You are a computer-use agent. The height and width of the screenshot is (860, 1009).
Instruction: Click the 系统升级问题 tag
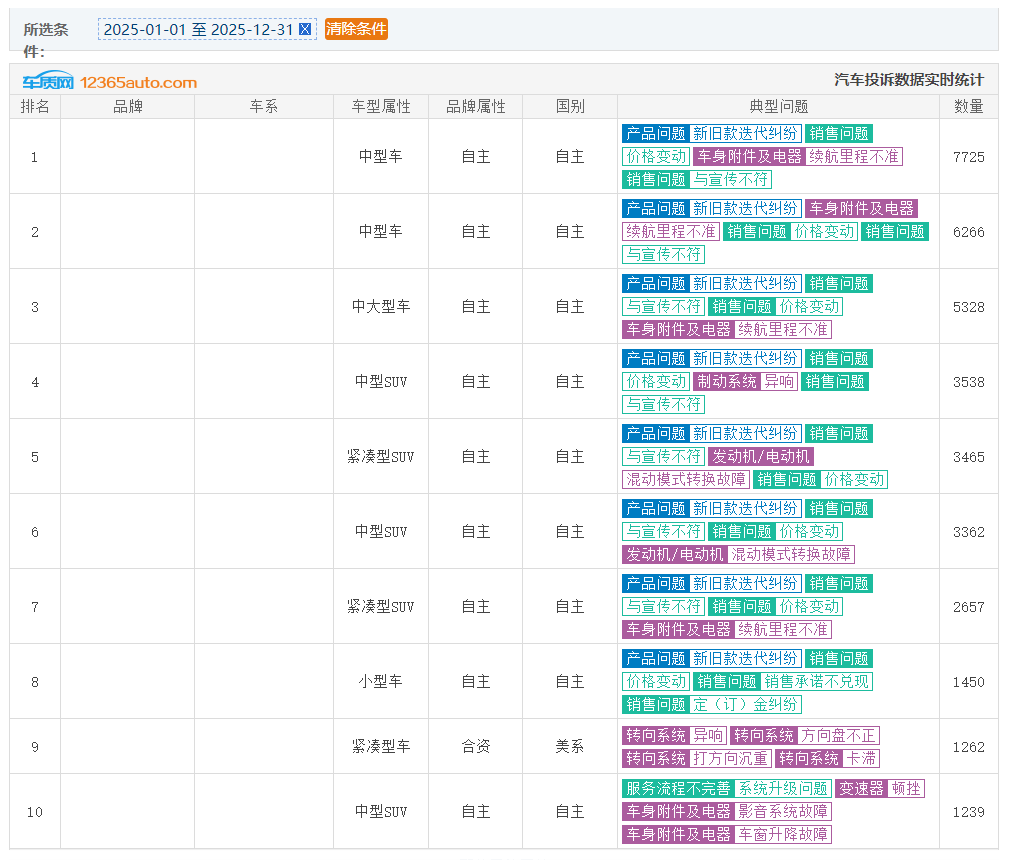pos(783,788)
